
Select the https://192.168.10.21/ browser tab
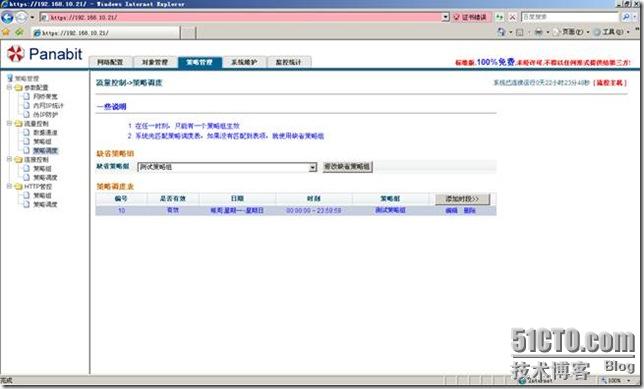coord(106,33)
